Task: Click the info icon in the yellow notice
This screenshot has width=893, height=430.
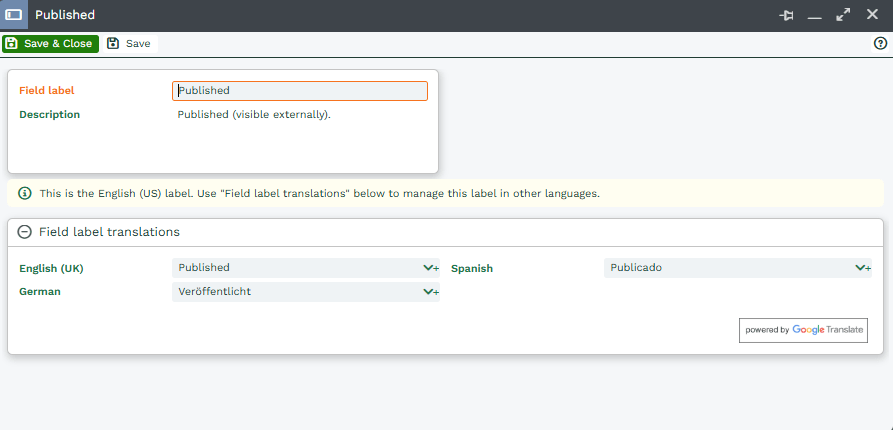Action: tap(25, 193)
